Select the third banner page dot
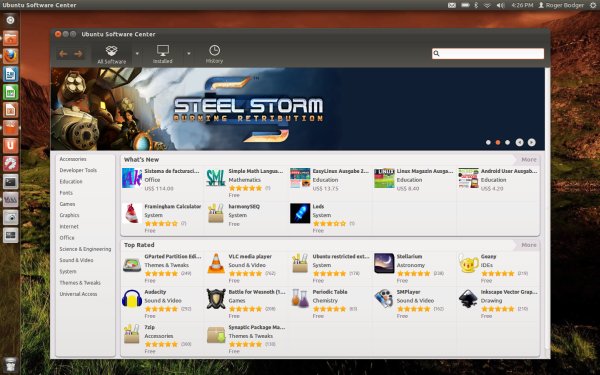The width and height of the screenshot is (600, 375). pyautogui.click(x=507, y=142)
